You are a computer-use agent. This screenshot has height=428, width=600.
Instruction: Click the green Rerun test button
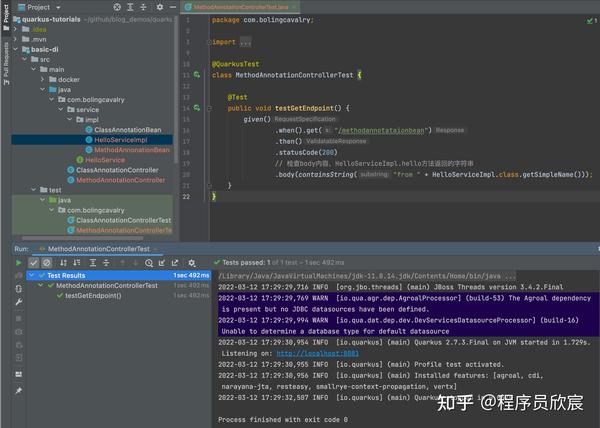point(18,263)
